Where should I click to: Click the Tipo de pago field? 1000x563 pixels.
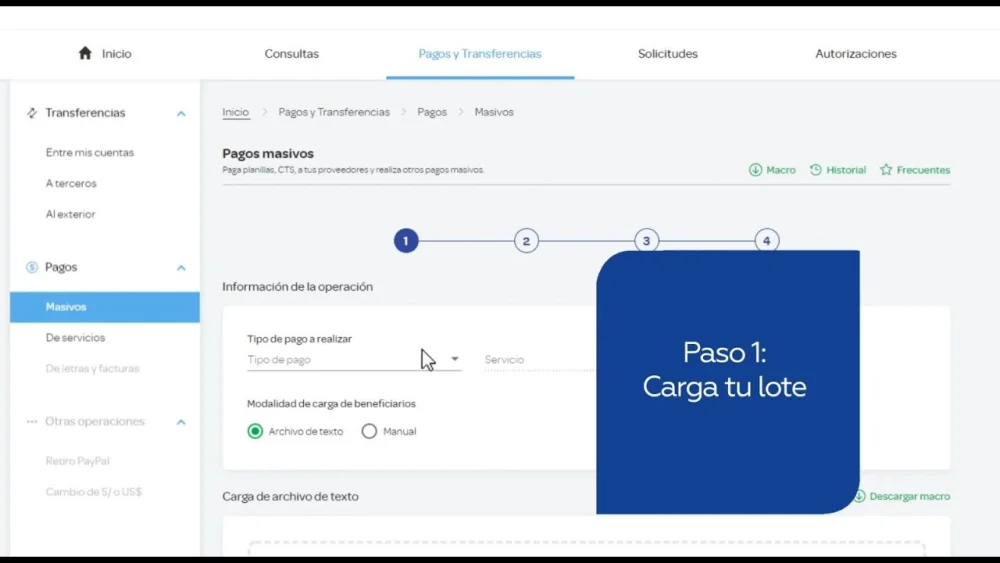[354, 360]
